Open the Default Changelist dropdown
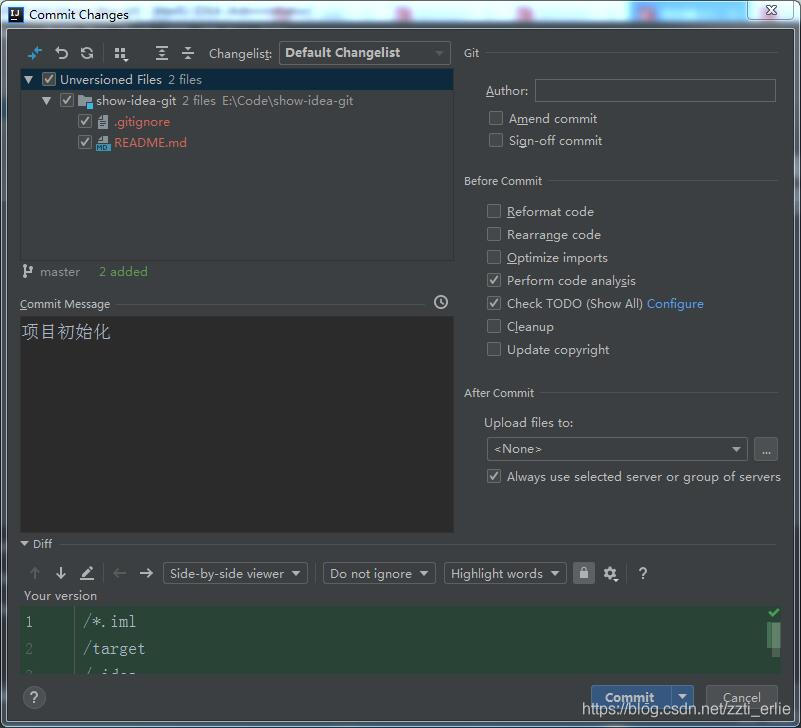 click(x=364, y=53)
